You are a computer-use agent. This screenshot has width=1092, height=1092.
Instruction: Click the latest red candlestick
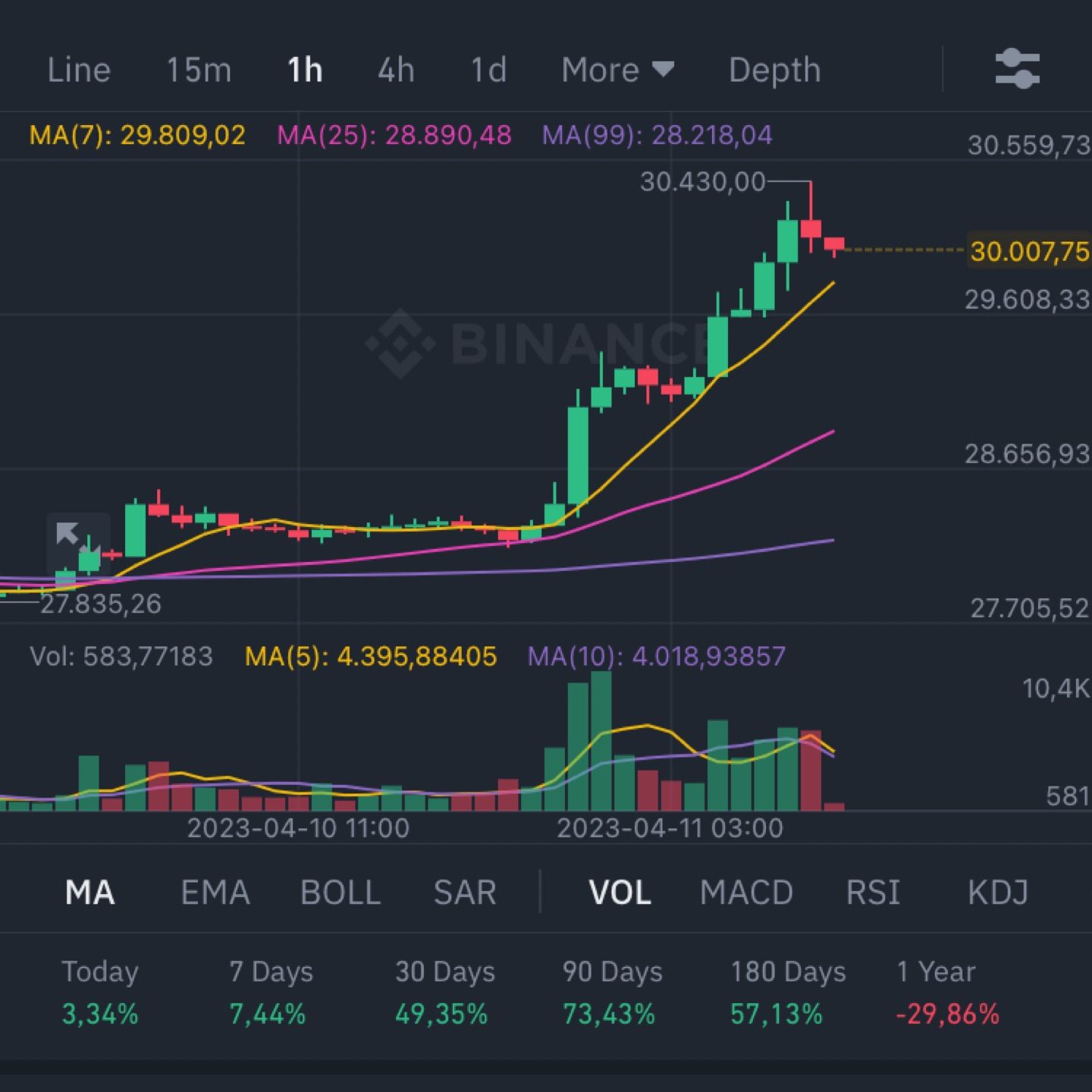[834, 246]
